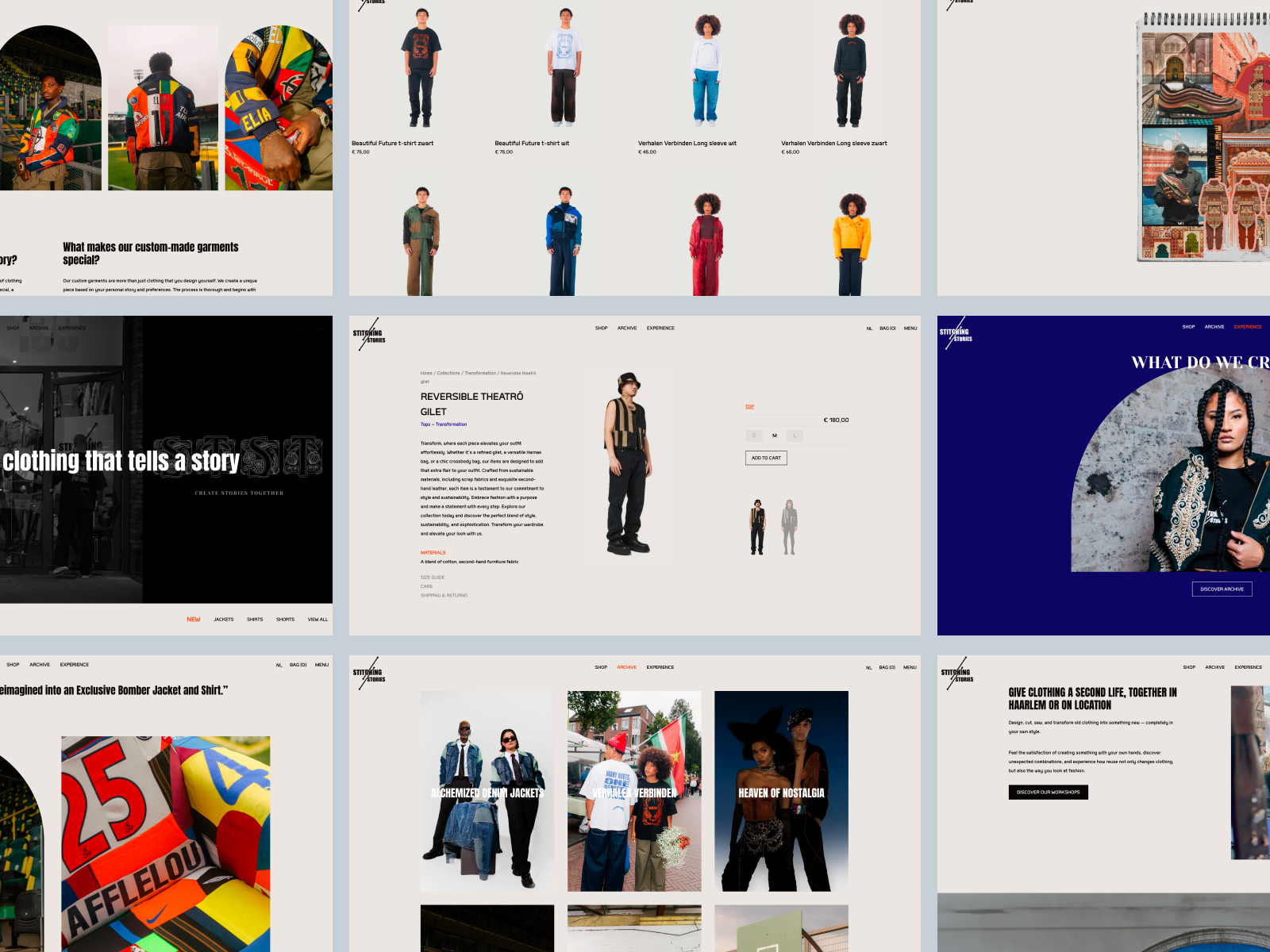Open the Heaven of Nostalgia archive card
The image size is (1270, 952).
pos(781,791)
